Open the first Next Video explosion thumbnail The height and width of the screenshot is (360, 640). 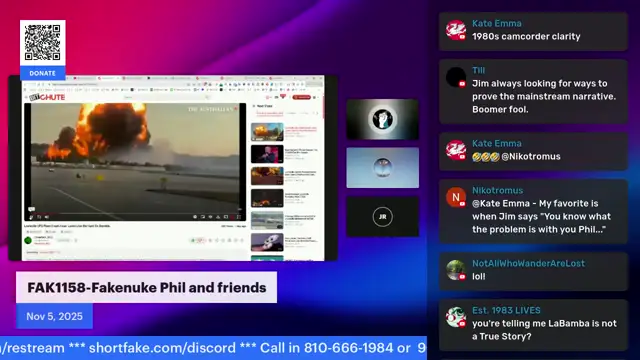click(267, 132)
